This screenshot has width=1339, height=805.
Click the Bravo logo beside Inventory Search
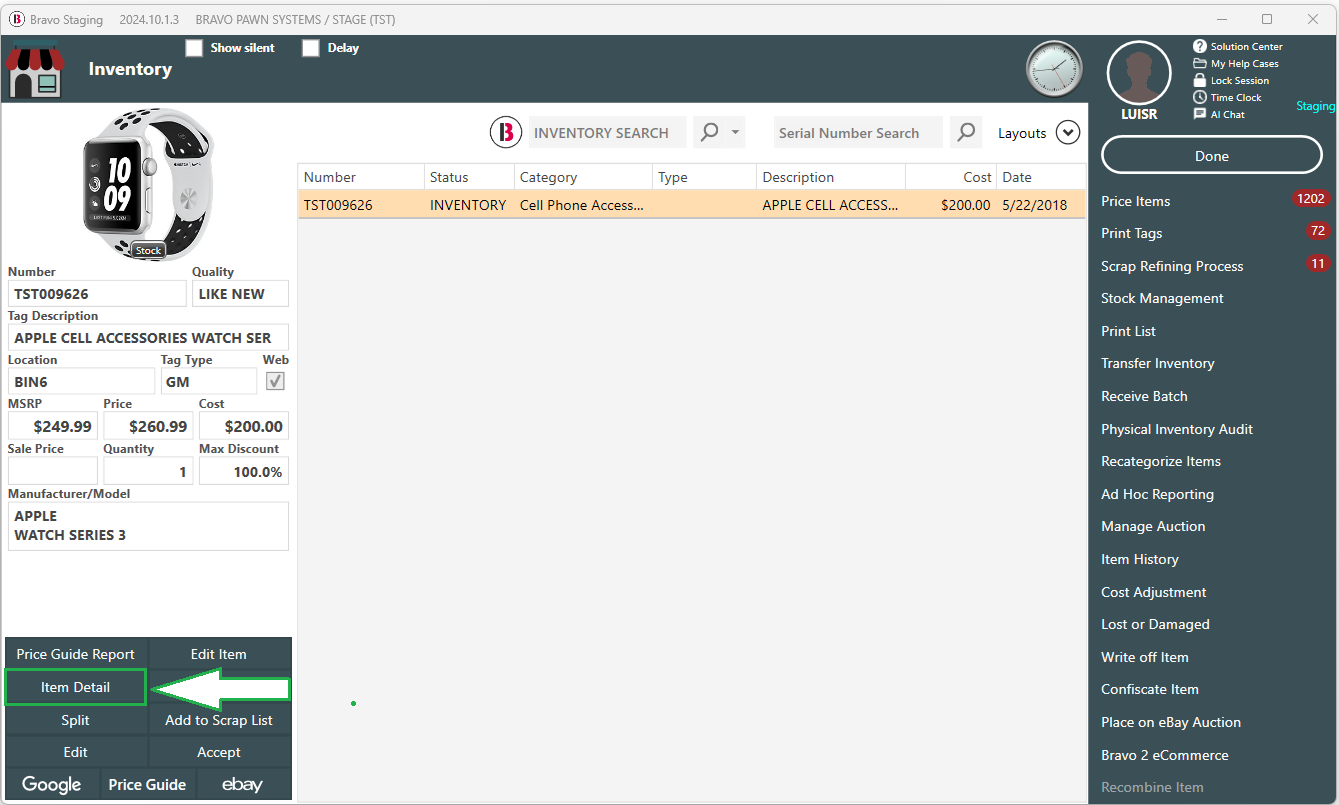point(507,132)
